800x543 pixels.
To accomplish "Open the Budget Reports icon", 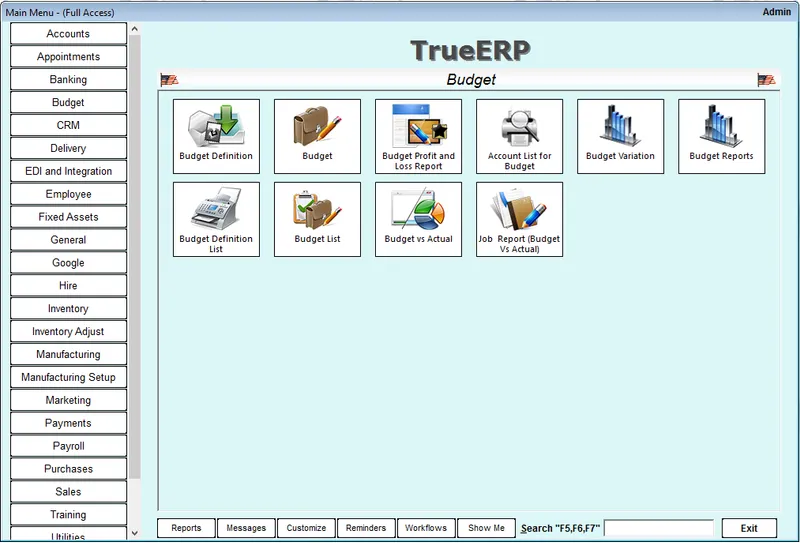I will pyautogui.click(x=721, y=136).
